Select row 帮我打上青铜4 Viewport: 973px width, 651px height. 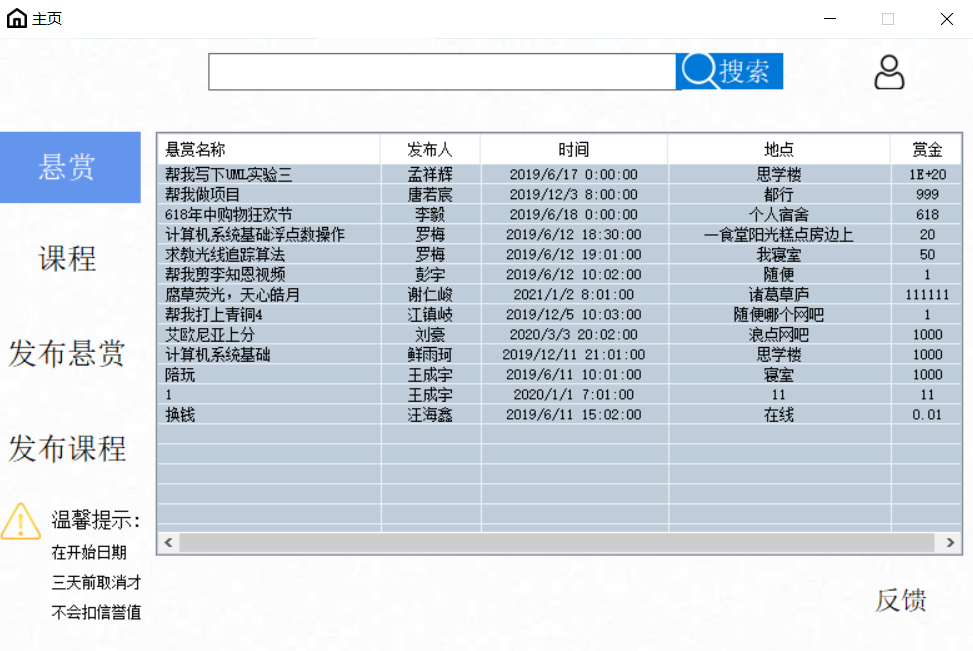559,315
